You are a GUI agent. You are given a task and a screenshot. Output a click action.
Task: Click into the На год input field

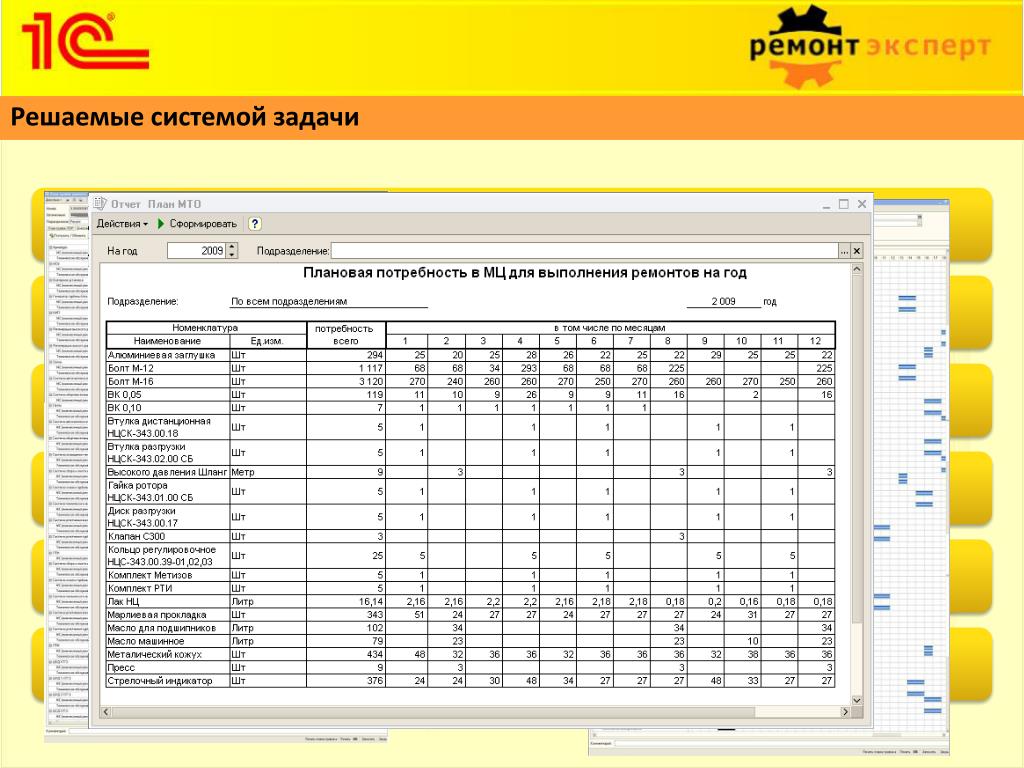(197, 251)
